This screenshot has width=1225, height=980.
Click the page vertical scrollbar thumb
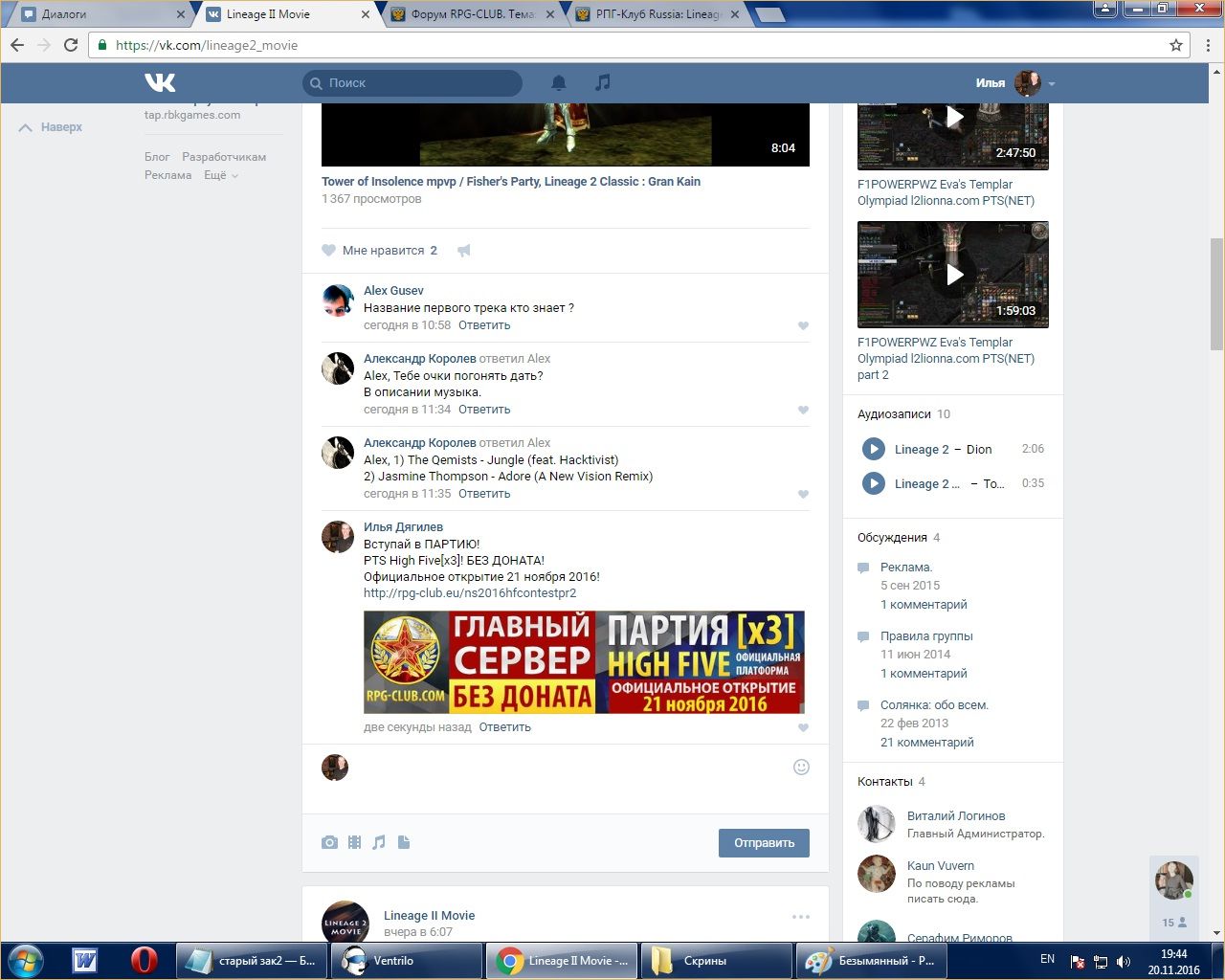(x=1217, y=294)
